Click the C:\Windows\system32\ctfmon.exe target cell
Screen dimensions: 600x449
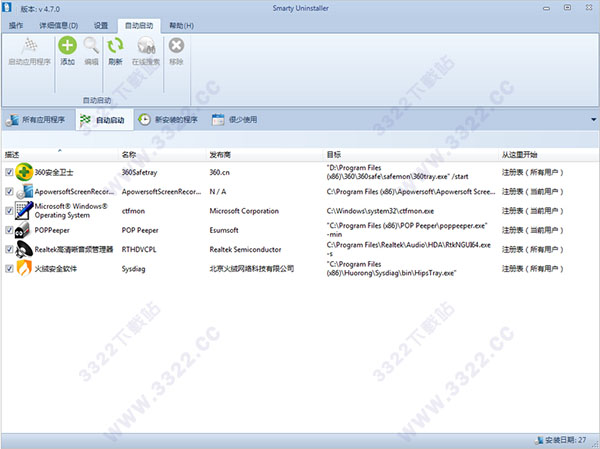(x=380, y=211)
